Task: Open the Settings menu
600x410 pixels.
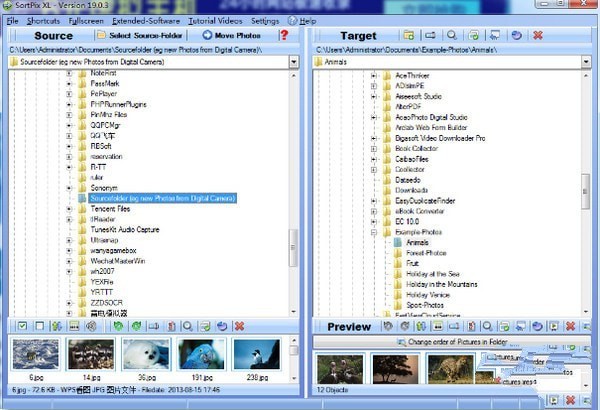Action: tap(265, 21)
